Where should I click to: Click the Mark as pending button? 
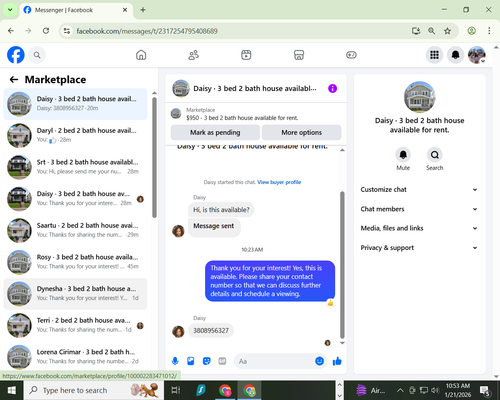pos(215,132)
